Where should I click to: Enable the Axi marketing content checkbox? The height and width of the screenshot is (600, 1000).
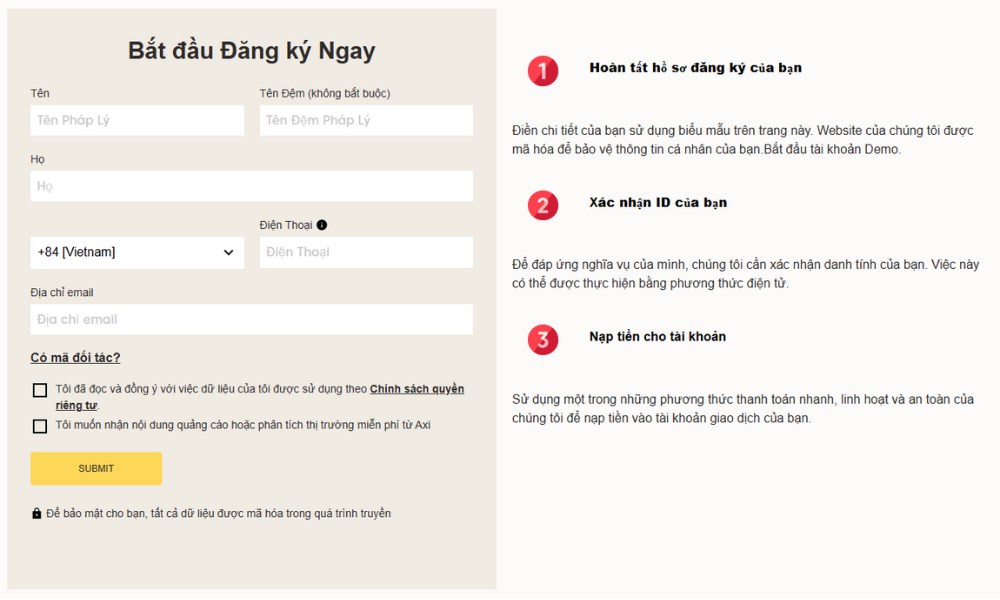40,426
